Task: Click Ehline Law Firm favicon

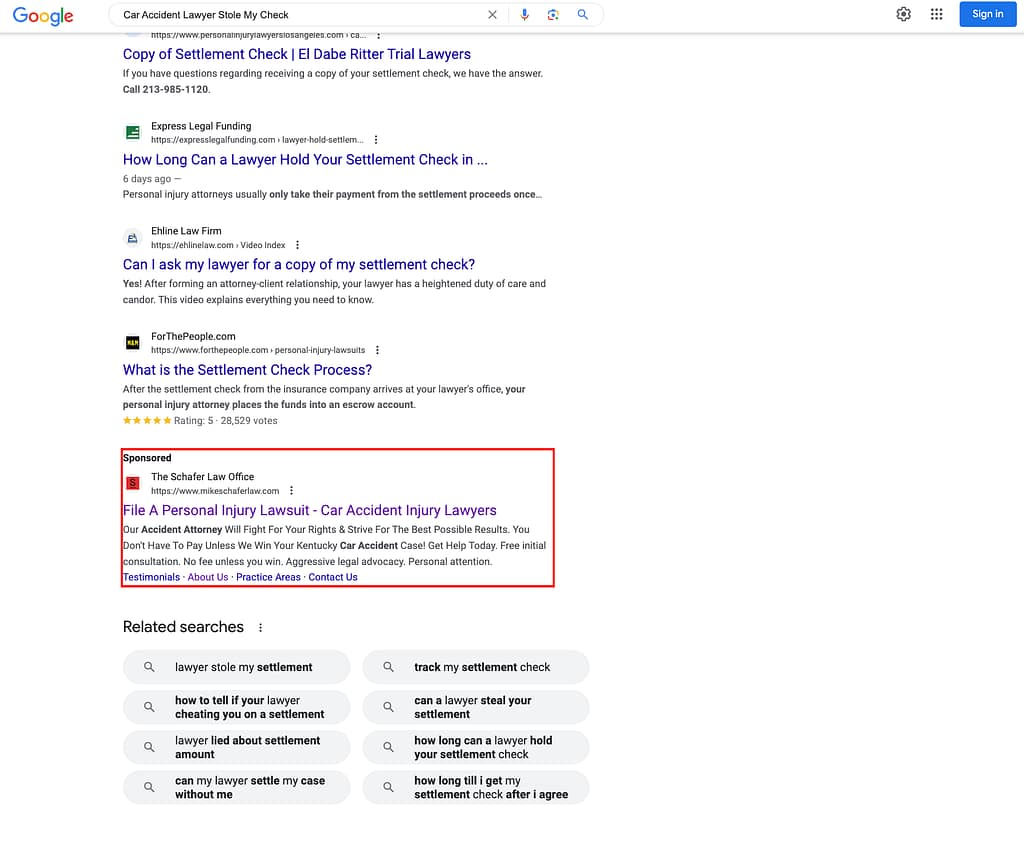Action: coord(133,238)
